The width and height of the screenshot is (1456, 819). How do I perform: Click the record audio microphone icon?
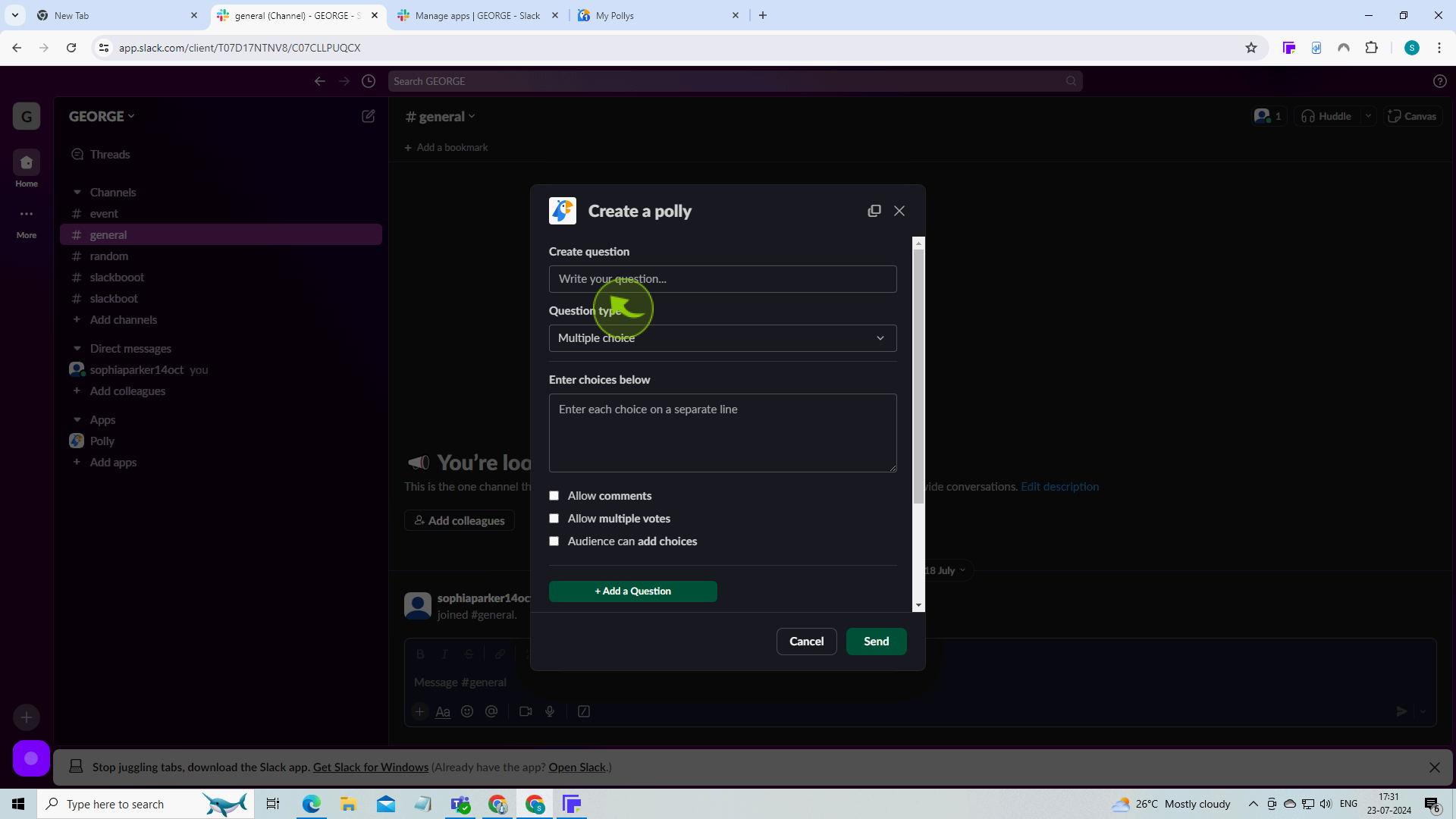click(x=550, y=711)
